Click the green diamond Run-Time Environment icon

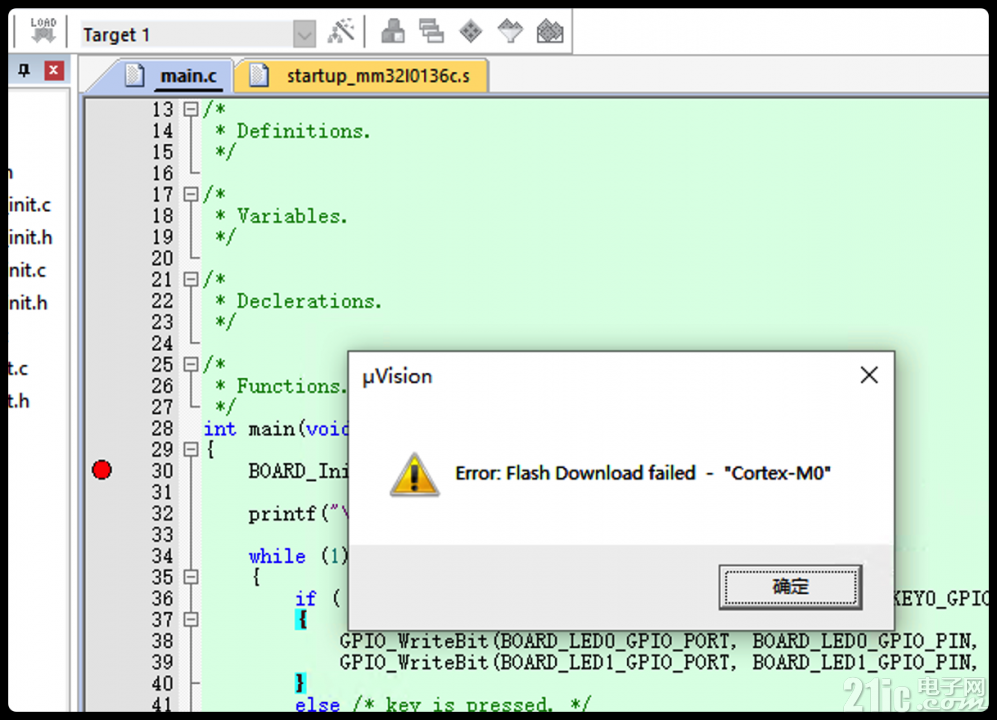[x=471, y=31]
